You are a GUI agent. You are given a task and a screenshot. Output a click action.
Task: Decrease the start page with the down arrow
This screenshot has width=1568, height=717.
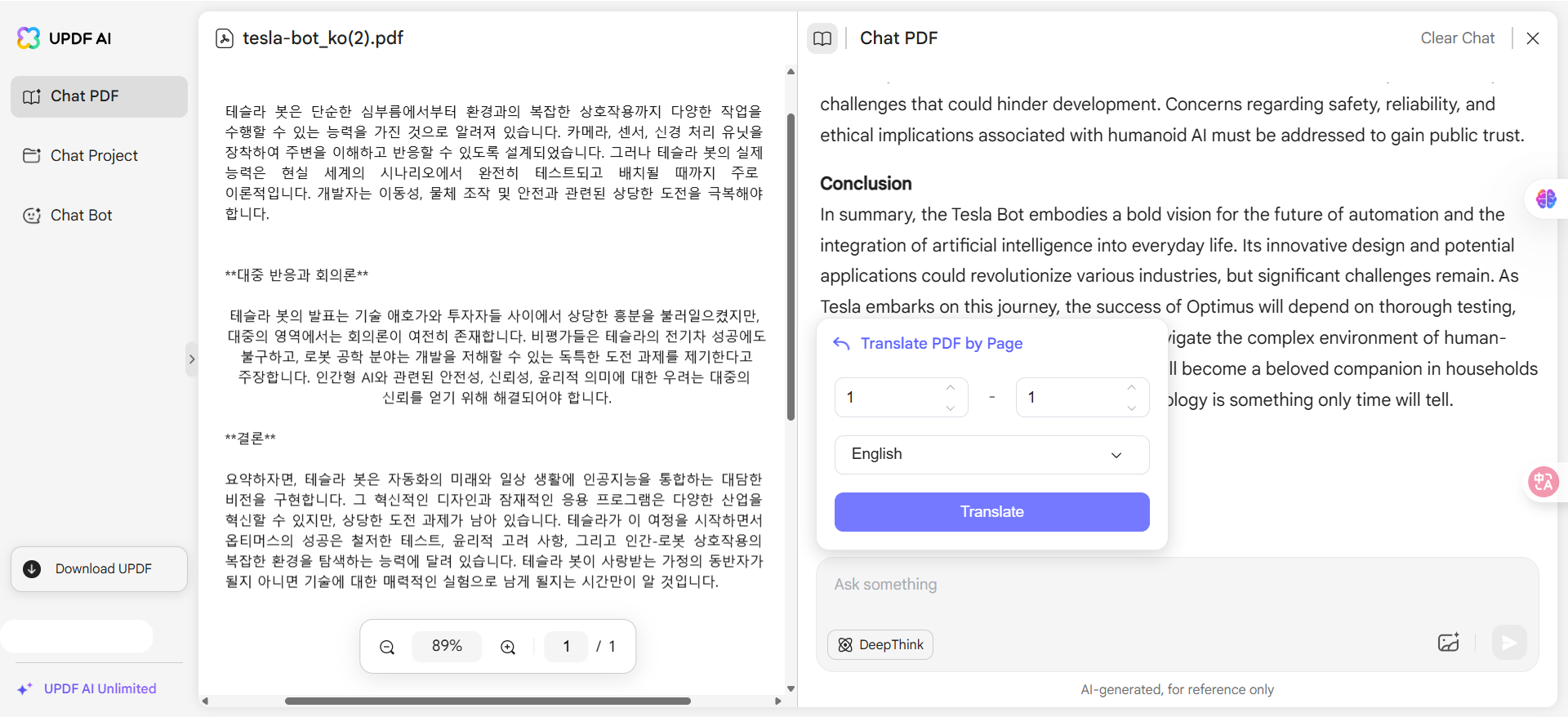coord(951,407)
